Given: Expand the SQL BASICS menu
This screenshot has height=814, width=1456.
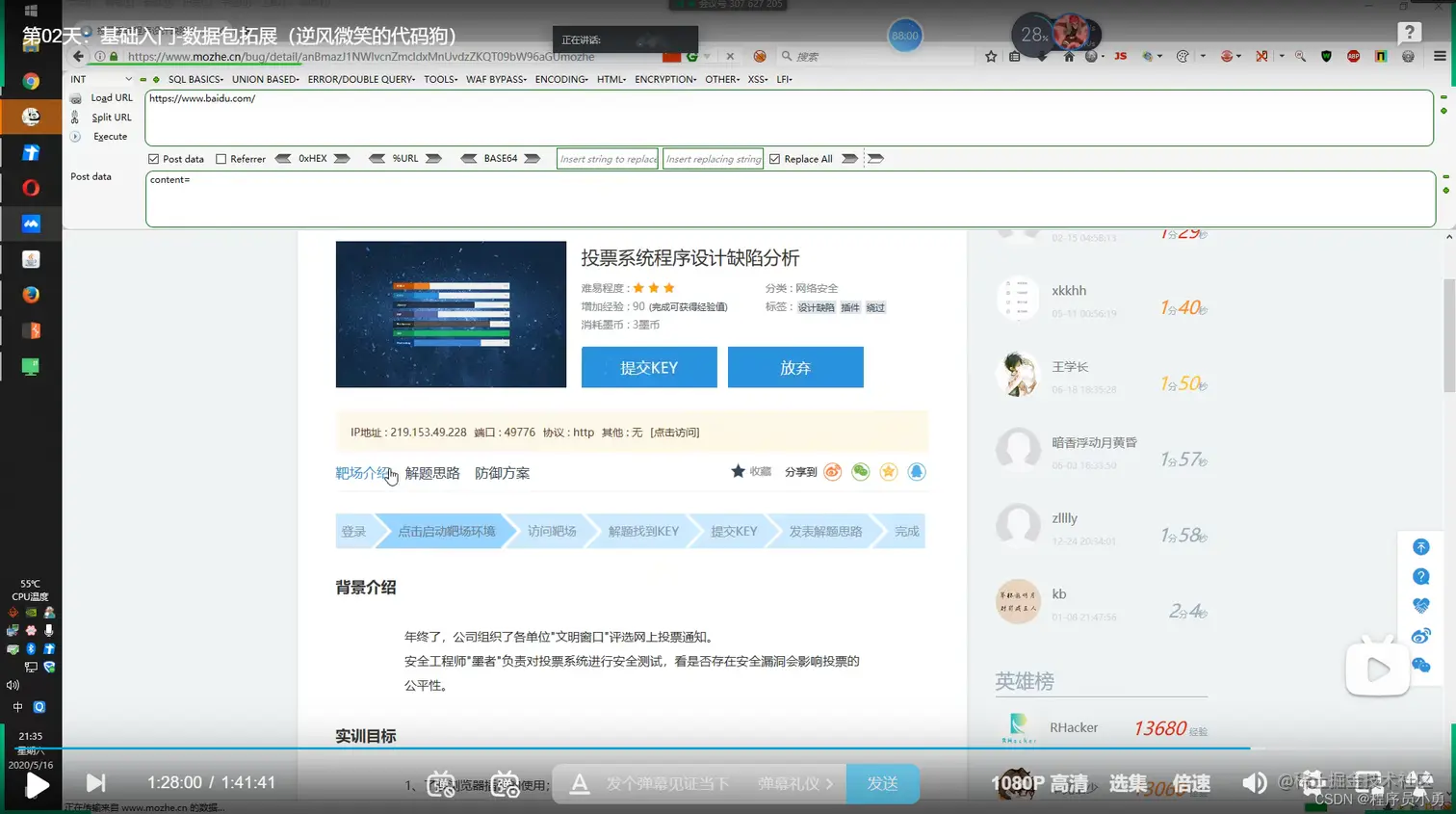Looking at the screenshot, I should pyautogui.click(x=195, y=79).
